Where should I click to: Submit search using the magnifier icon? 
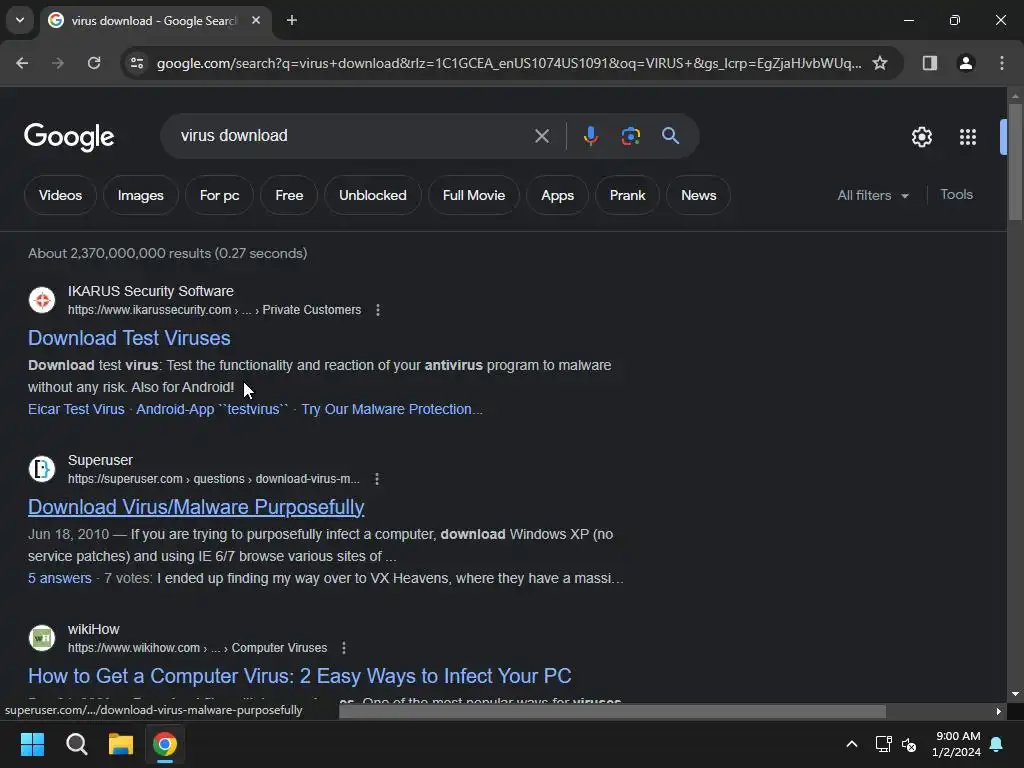click(670, 136)
